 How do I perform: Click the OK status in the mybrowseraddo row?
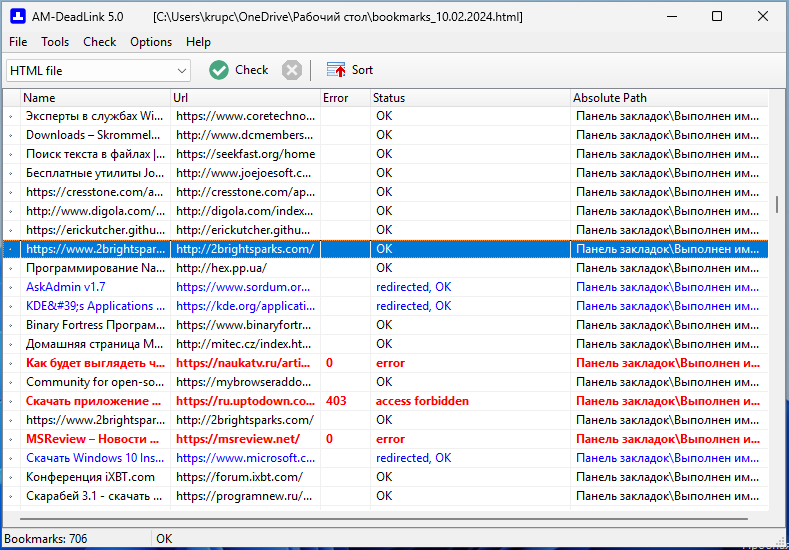(x=384, y=382)
